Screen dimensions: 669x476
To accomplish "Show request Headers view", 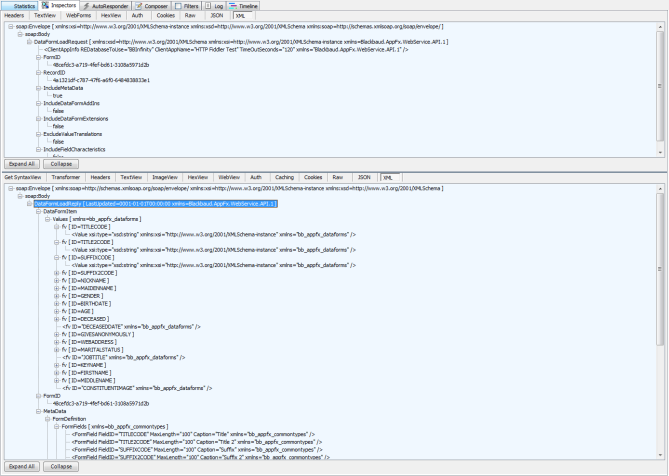I will tap(15, 16).
